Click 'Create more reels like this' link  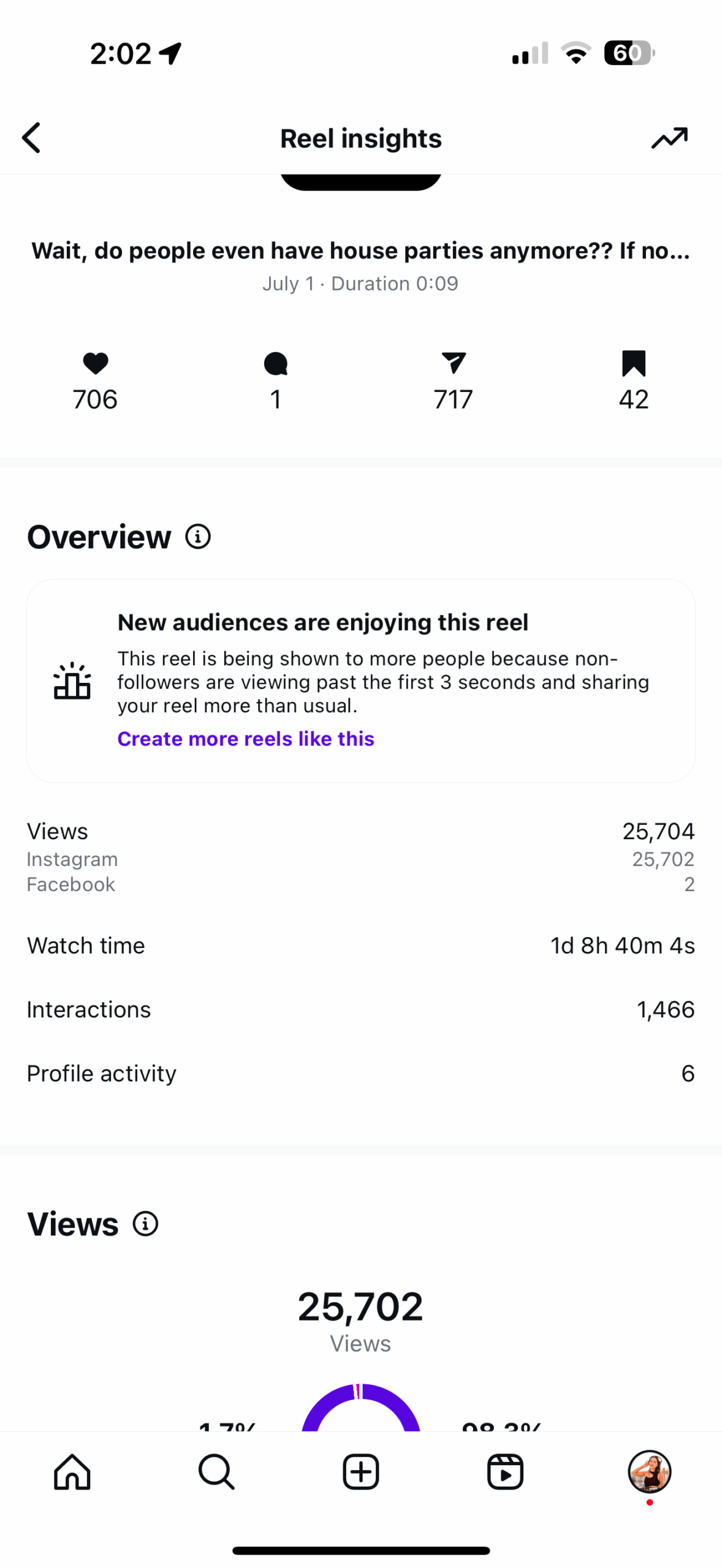tap(246, 739)
